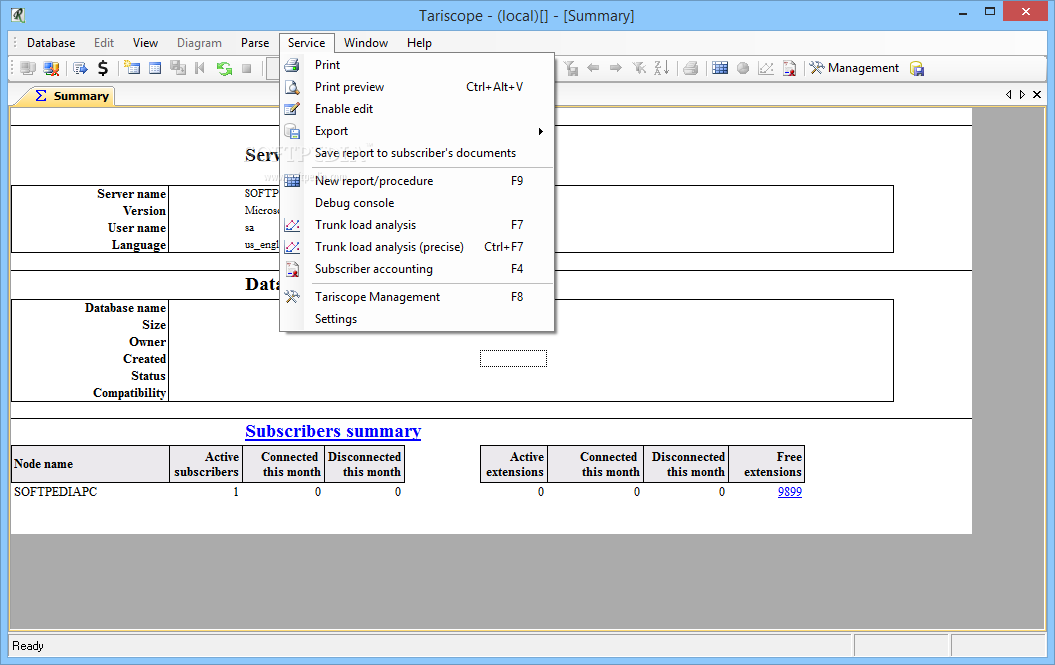Click the filter with save icon in toolbar

pyautogui.click(x=571, y=68)
